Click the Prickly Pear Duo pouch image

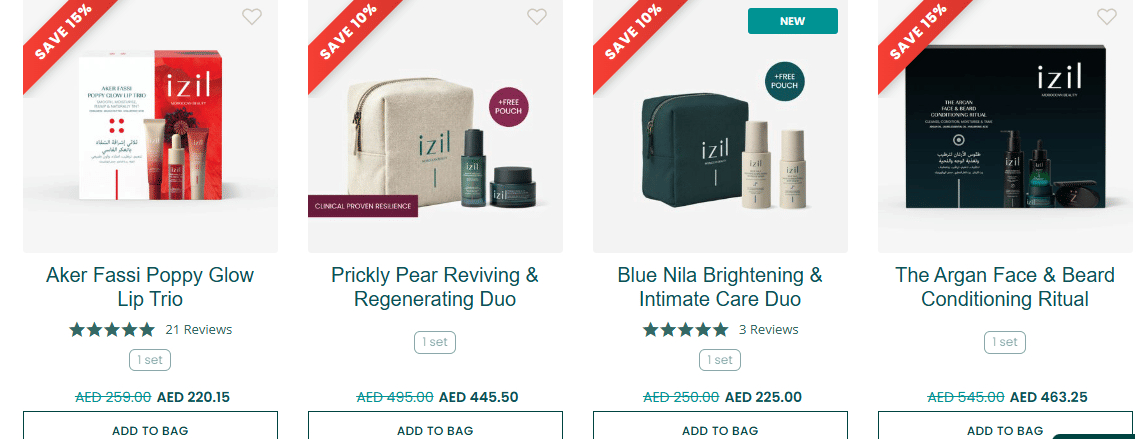400,140
